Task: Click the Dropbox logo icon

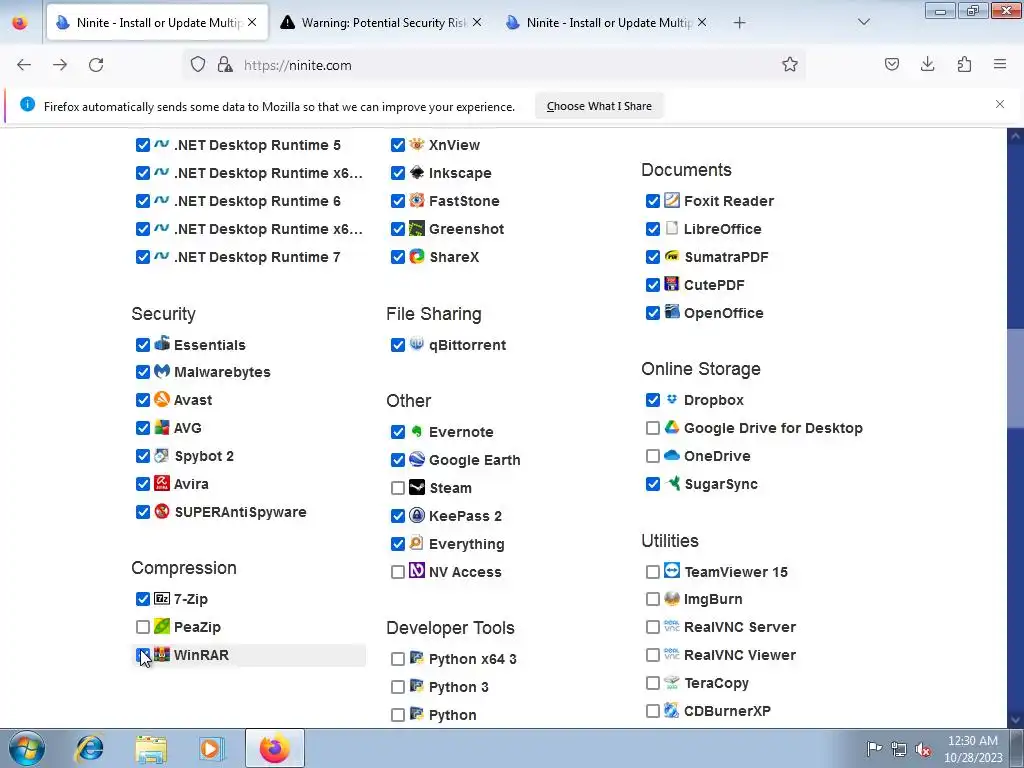Action: coord(671,400)
